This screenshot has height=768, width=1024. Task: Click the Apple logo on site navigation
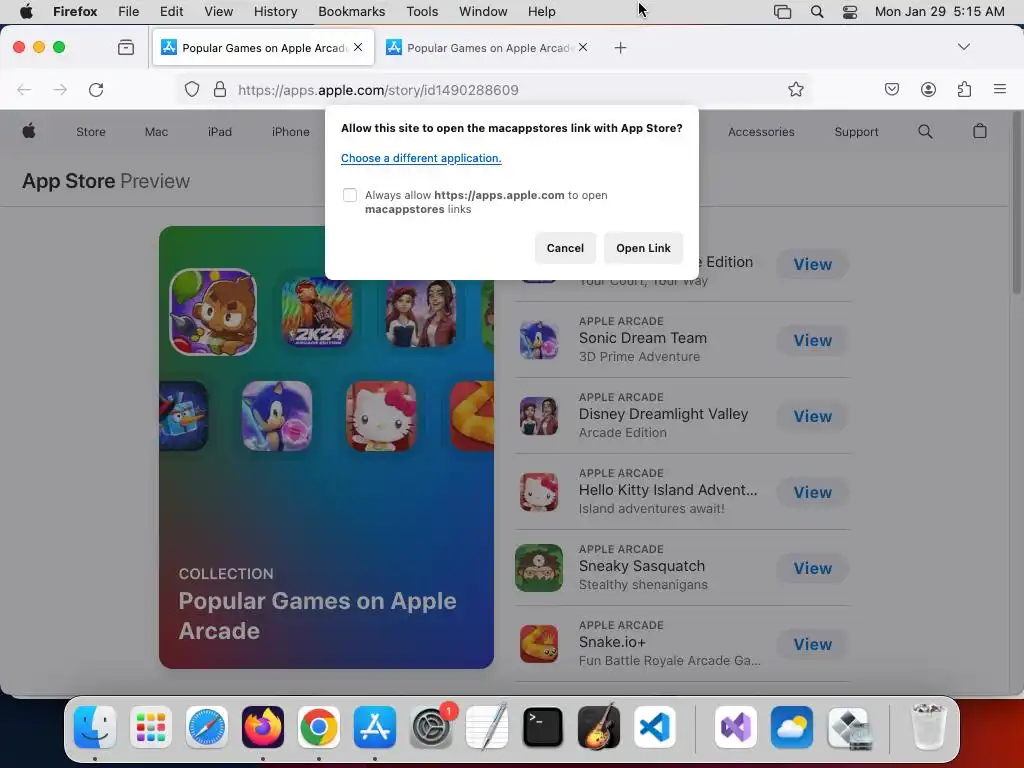(x=29, y=131)
